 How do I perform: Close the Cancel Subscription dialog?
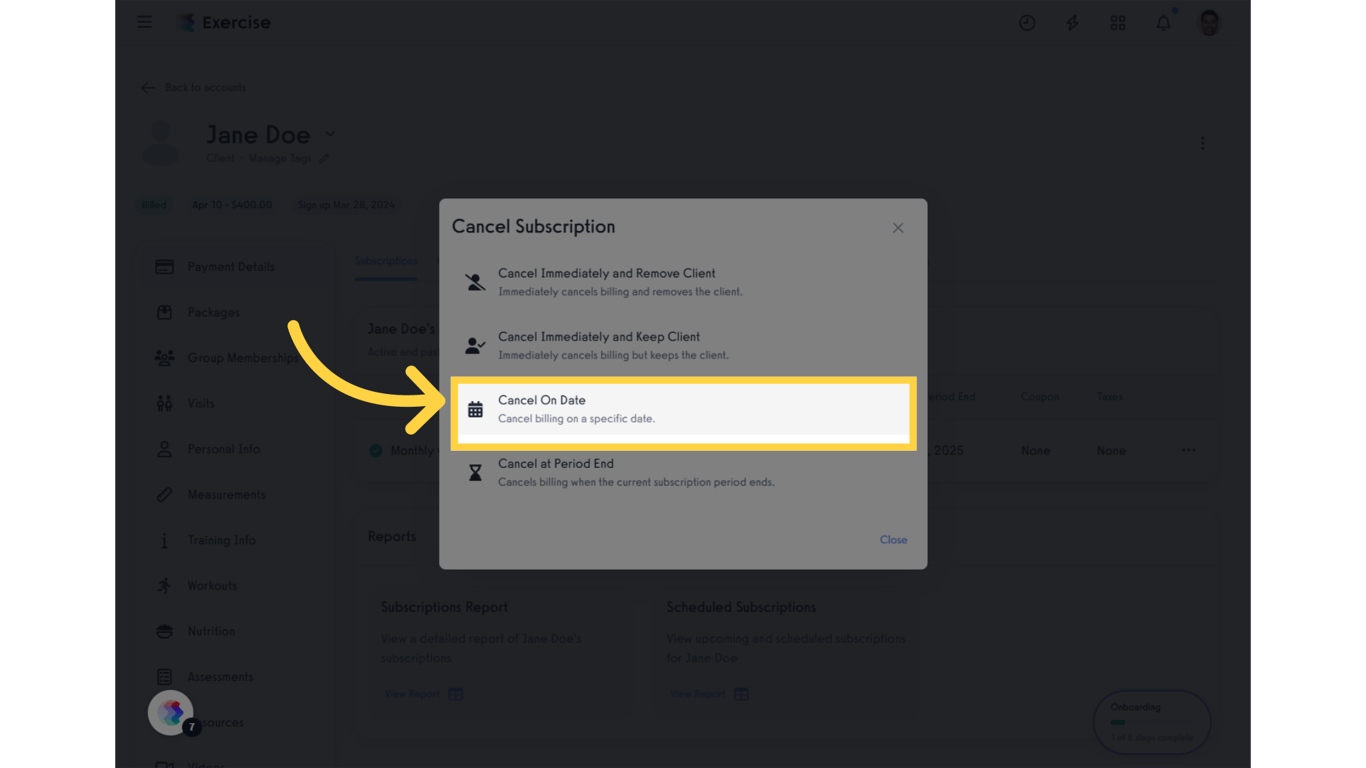pos(897,227)
